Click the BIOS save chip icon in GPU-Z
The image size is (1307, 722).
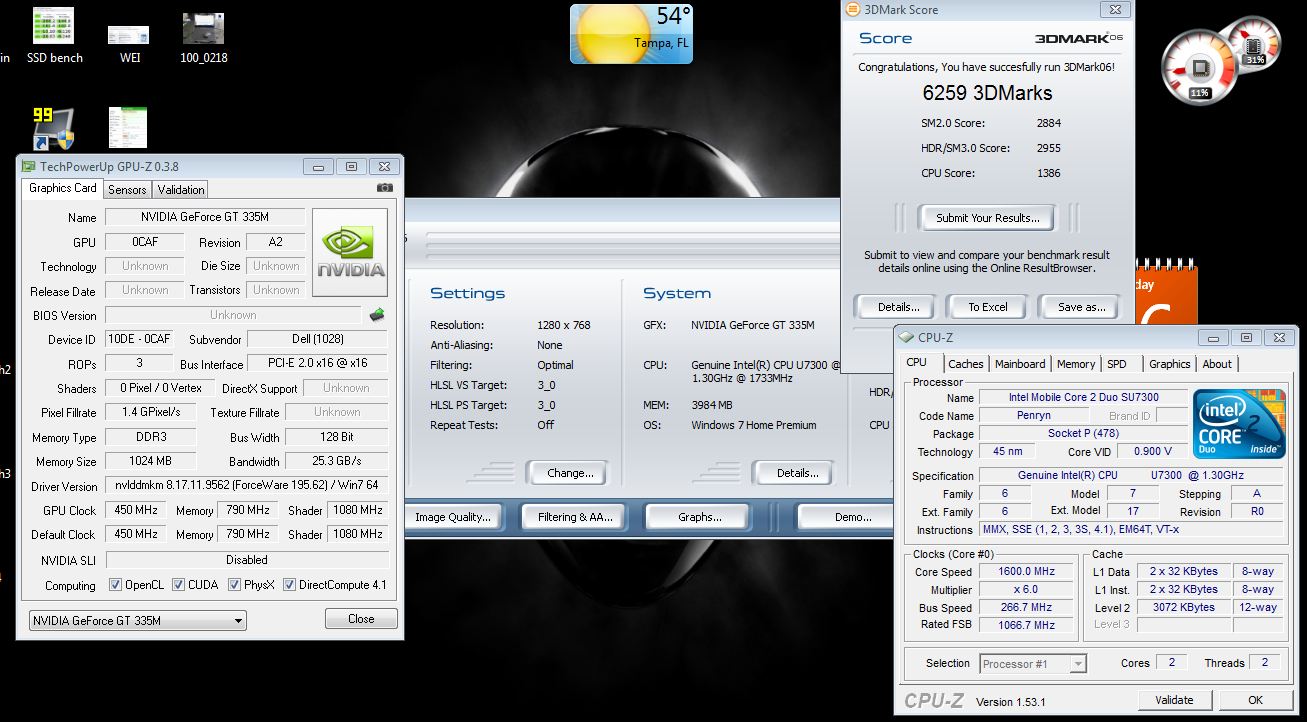coord(377,315)
